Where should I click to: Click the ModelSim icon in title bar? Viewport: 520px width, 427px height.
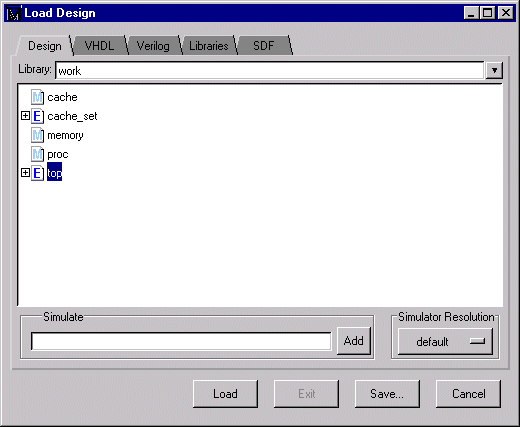tap(13, 13)
